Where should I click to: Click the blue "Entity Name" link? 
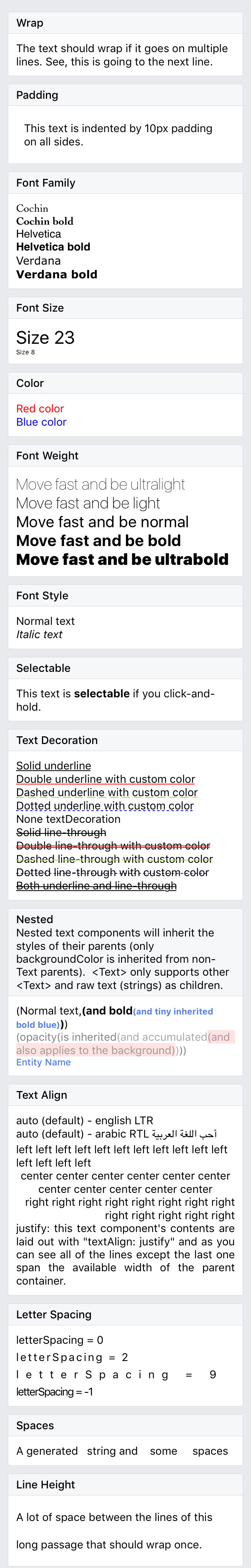tap(43, 1062)
